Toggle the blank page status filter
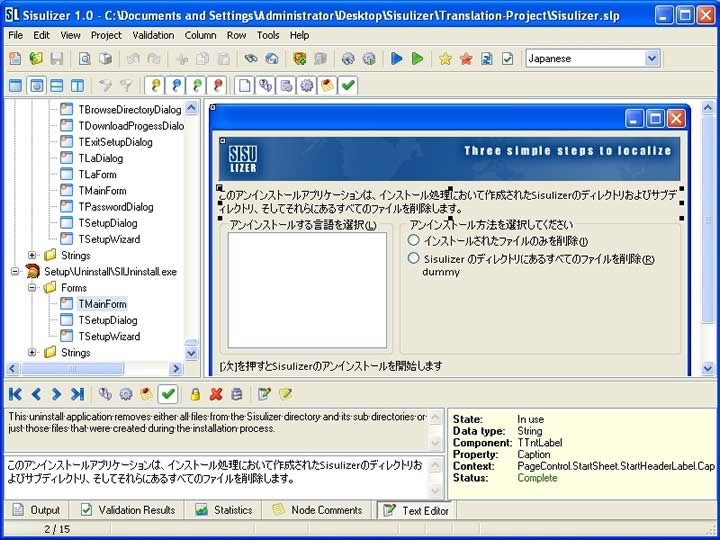 coord(245,85)
